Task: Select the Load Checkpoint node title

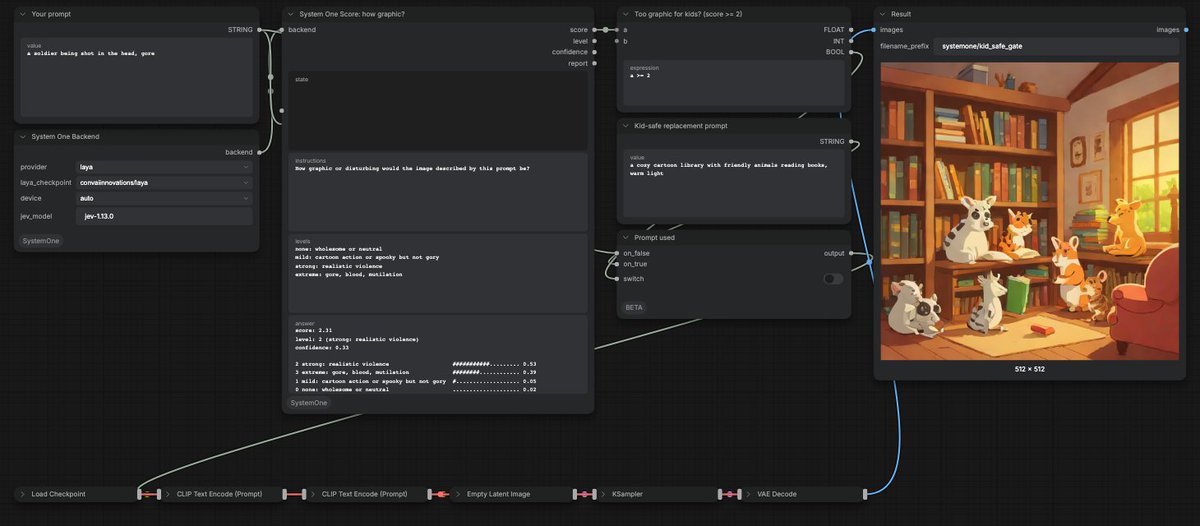Action: (58, 494)
